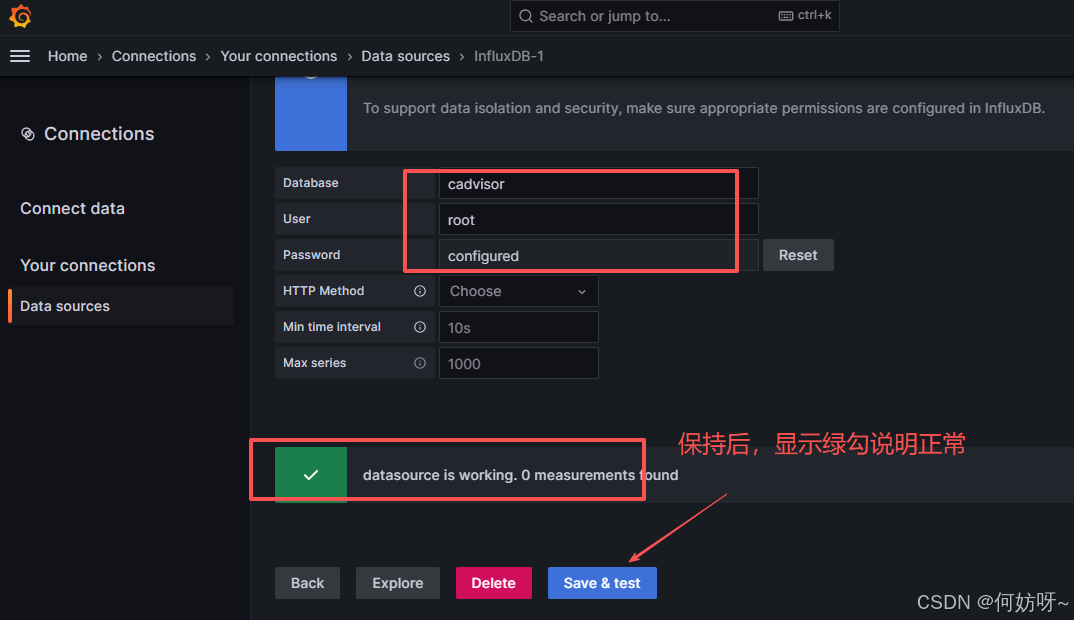1074x620 pixels.
Task: Click the datasource is working message
Action: (521, 475)
